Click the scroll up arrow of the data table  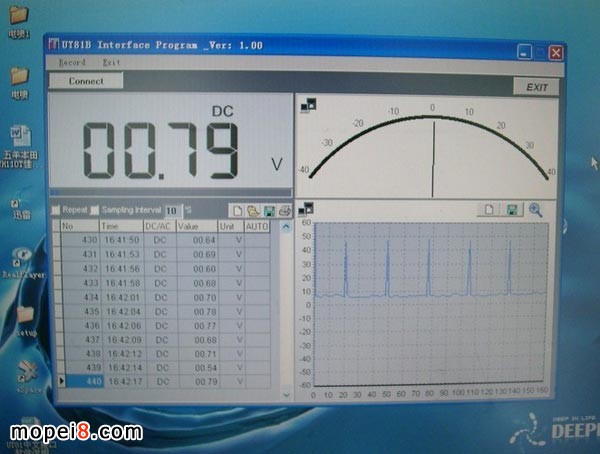point(287,227)
